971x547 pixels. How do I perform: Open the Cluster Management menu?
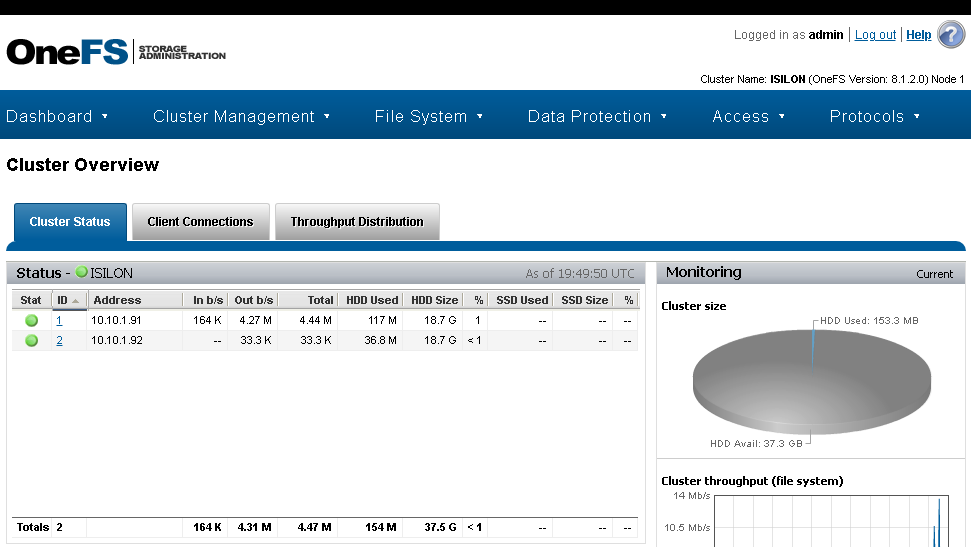tap(233, 116)
